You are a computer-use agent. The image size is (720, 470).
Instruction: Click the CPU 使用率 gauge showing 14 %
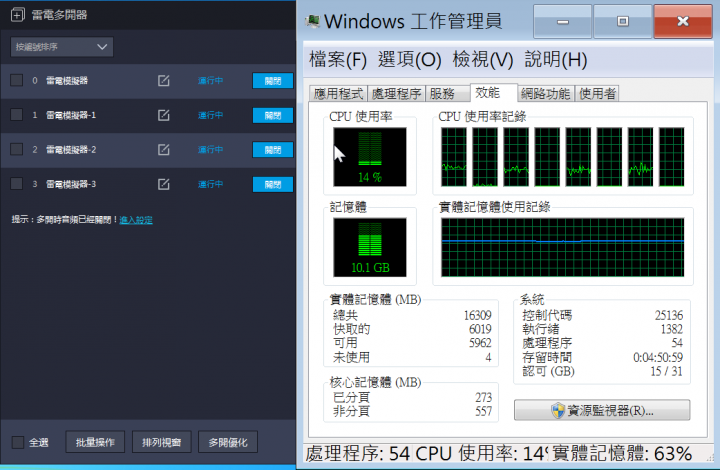[370, 157]
